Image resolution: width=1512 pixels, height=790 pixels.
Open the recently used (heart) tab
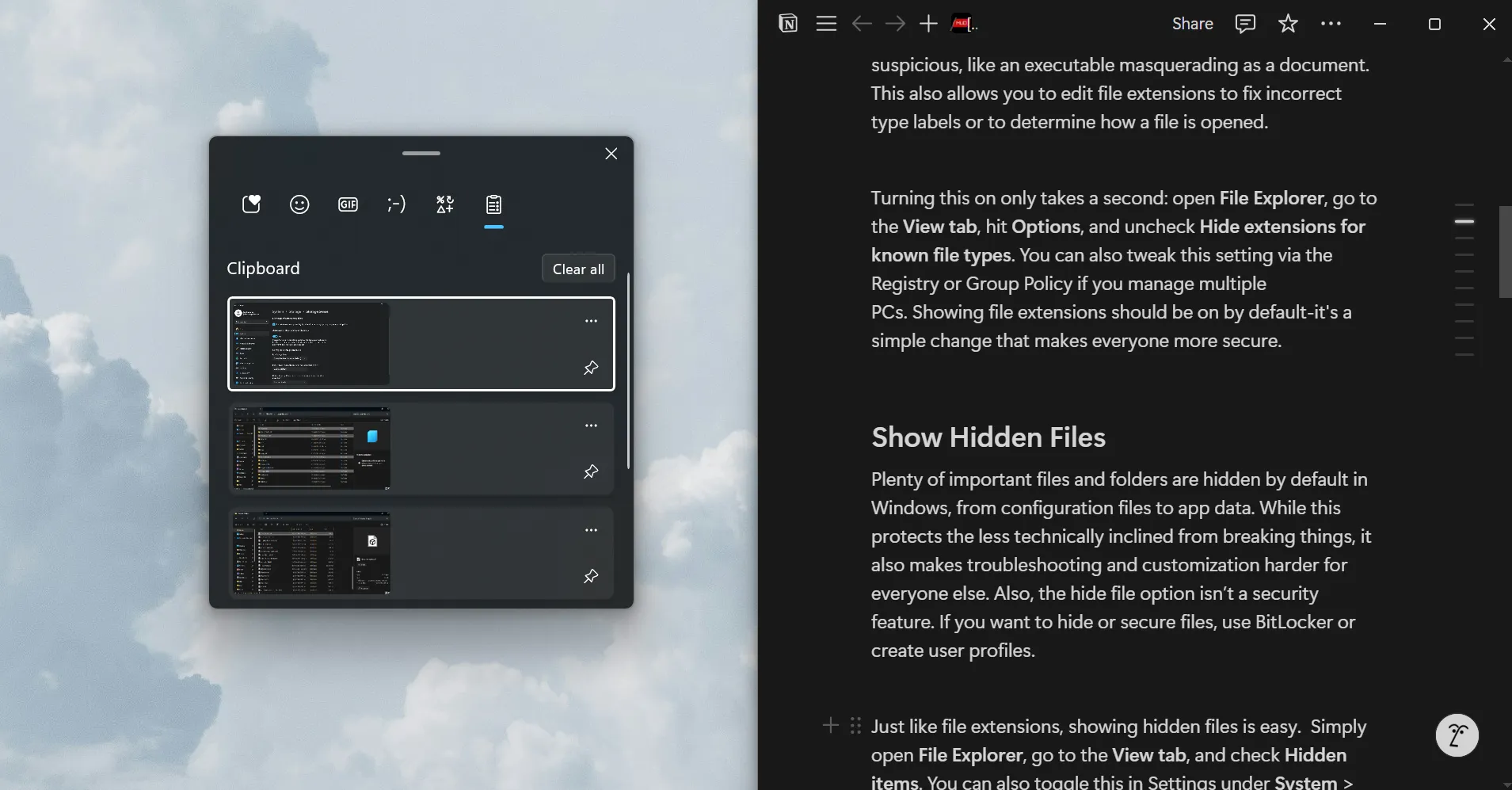click(x=251, y=204)
